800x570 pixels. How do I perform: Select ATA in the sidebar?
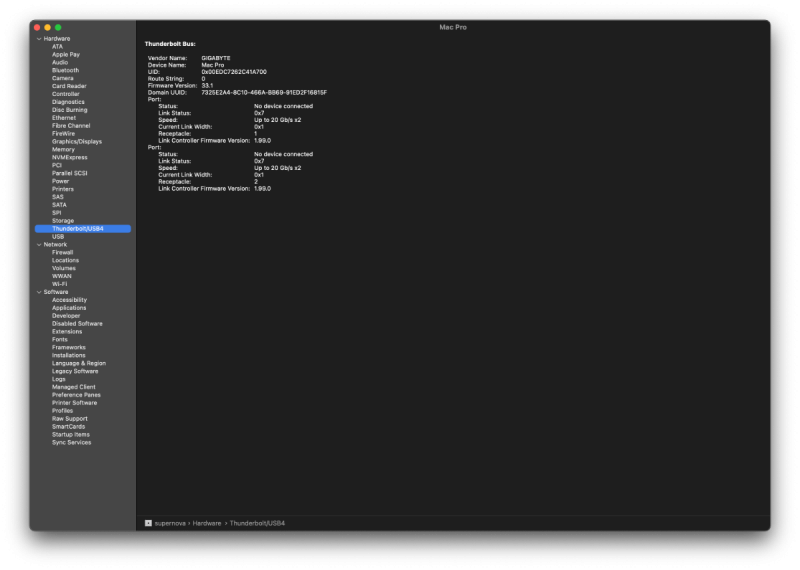[57, 46]
